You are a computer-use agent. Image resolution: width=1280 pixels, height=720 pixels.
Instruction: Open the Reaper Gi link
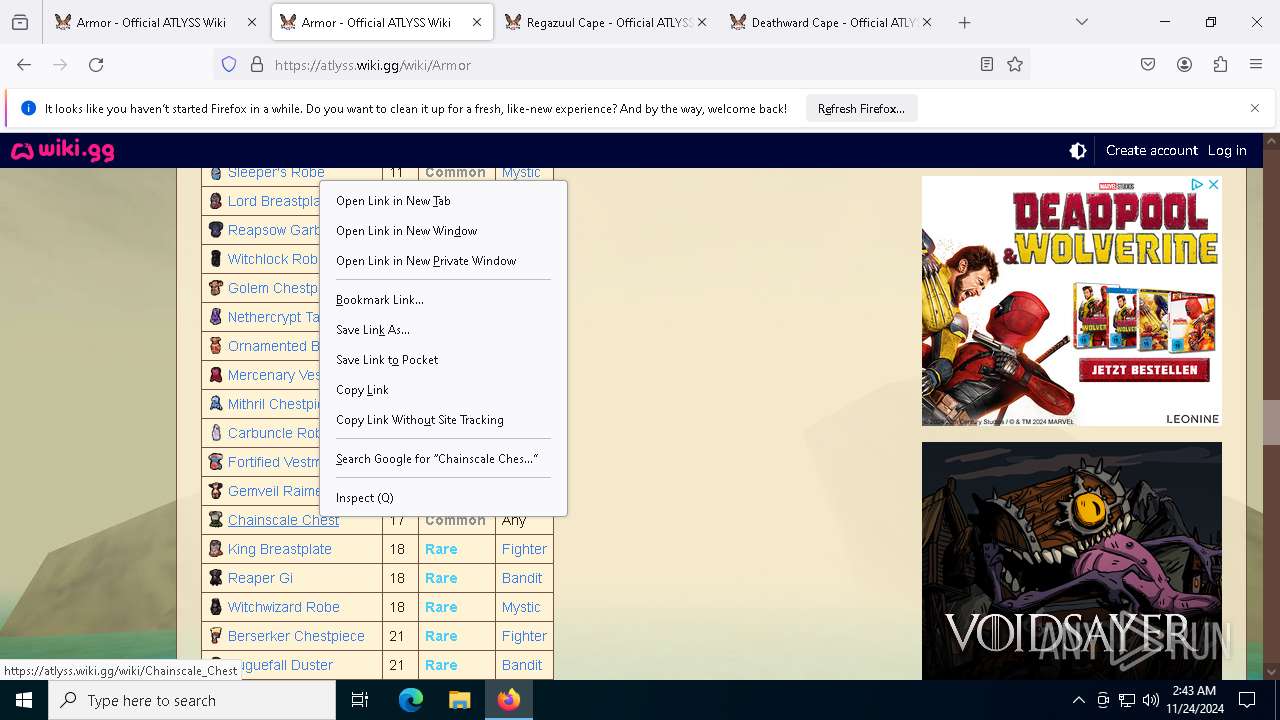[x=260, y=578]
